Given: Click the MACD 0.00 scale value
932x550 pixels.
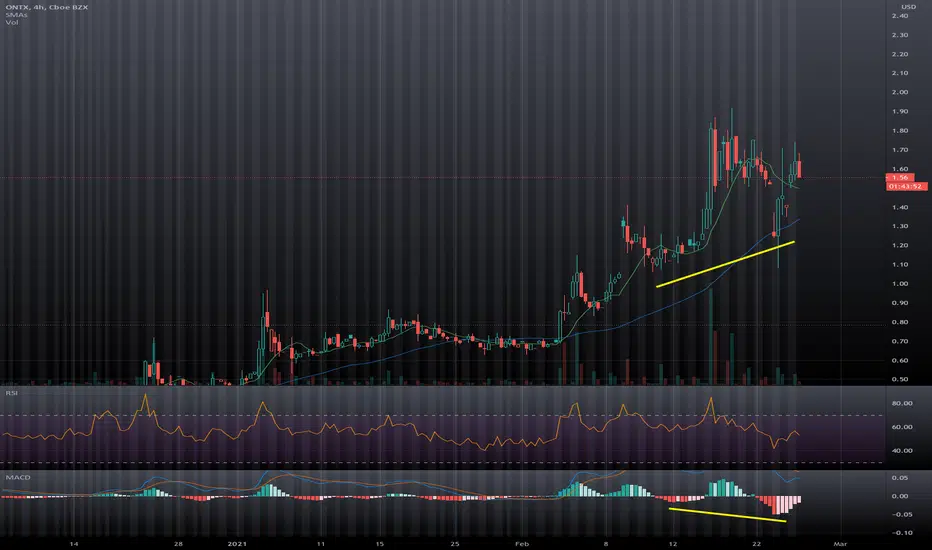Looking at the screenshot, I should tap(900, 496).
